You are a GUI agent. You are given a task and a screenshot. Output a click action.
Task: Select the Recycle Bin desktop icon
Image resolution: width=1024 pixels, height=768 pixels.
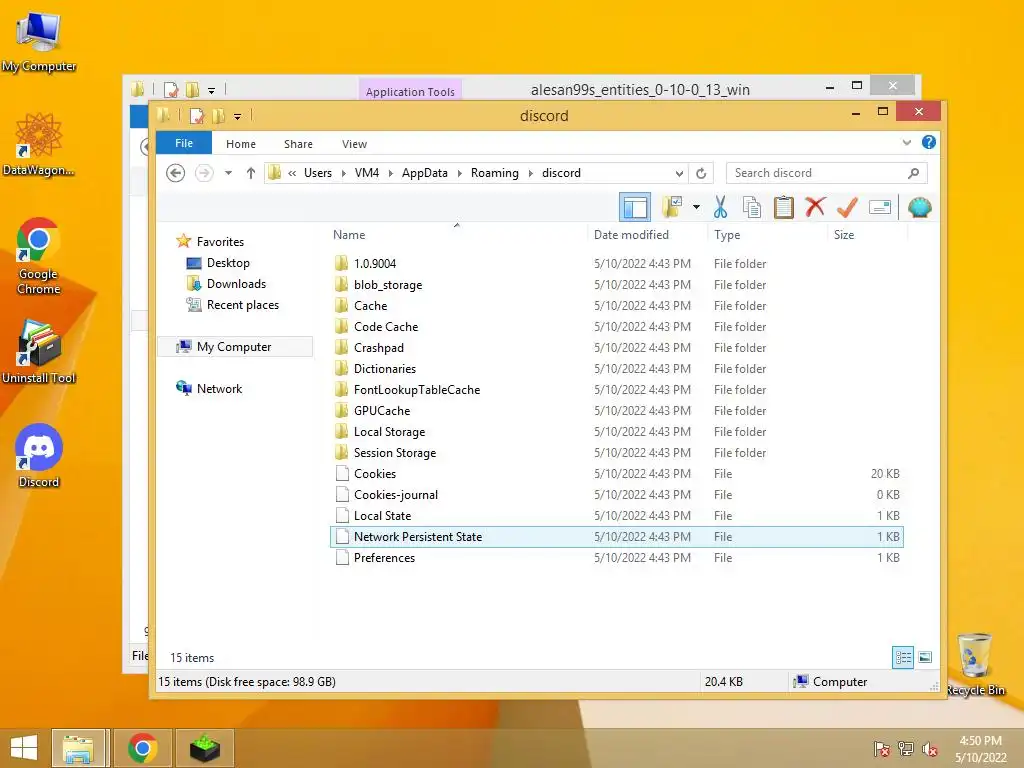(975, 665)
